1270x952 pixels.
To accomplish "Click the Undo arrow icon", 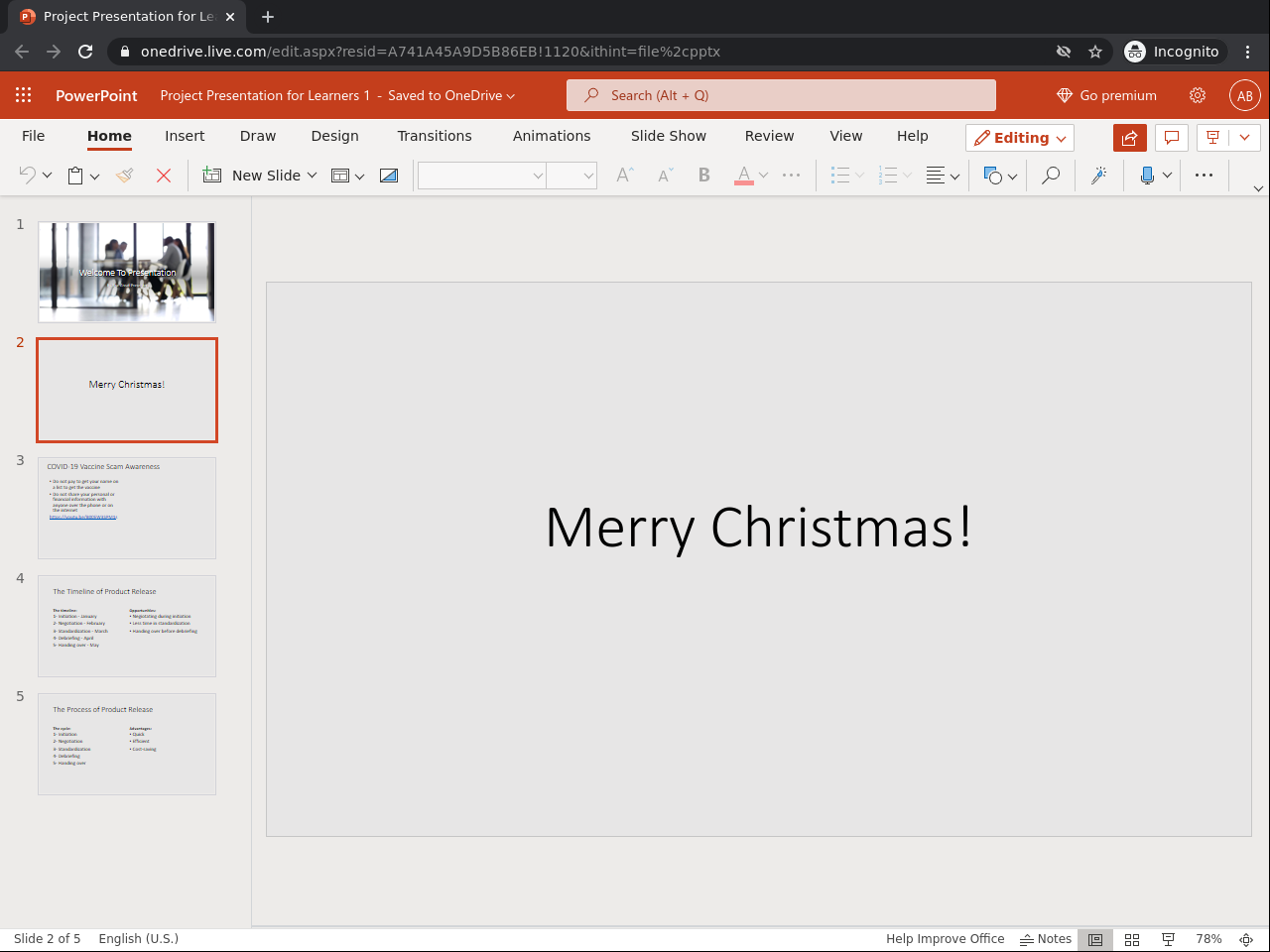I will [27, 176].
